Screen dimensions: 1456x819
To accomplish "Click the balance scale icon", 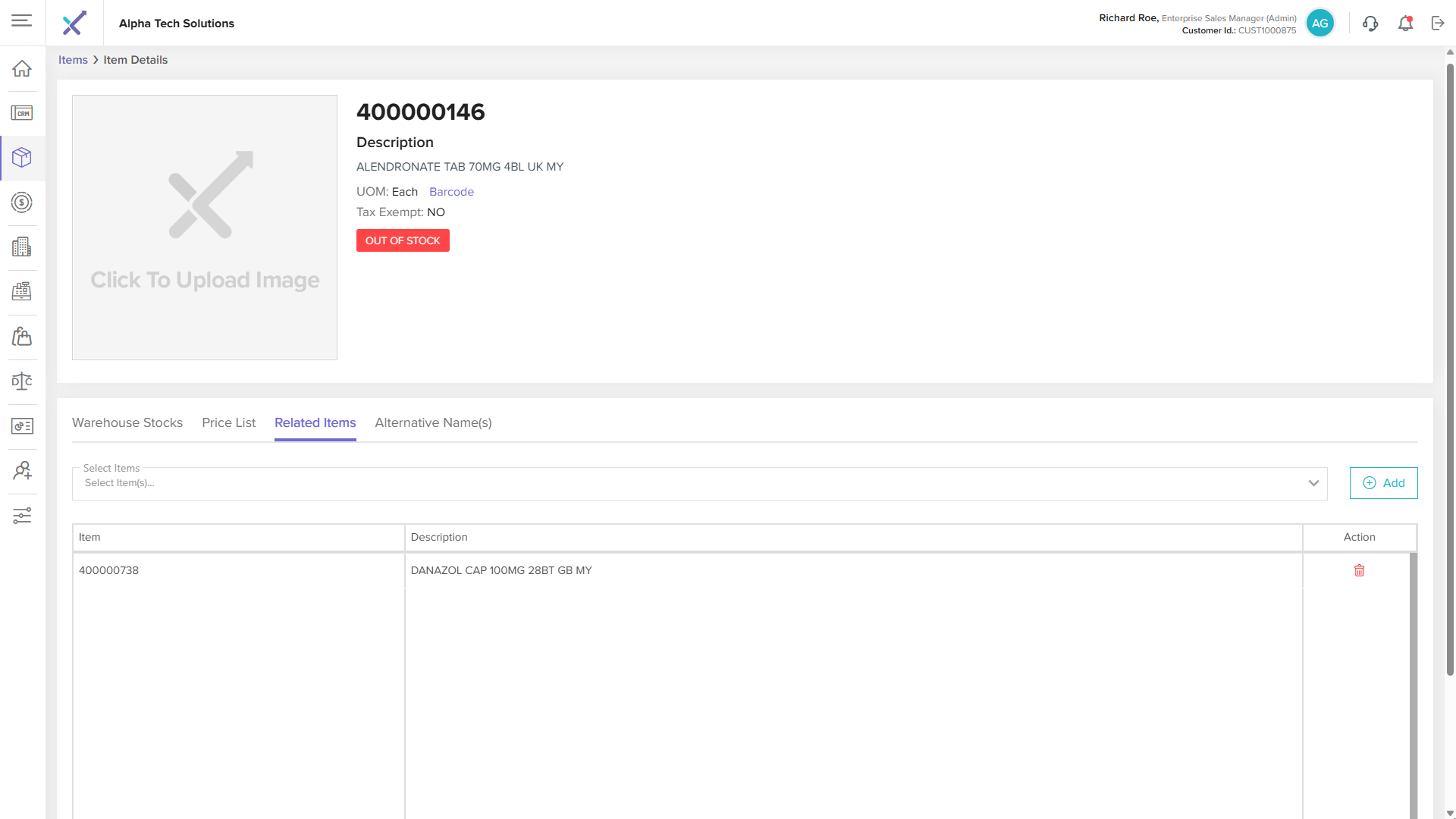I will click(22, 381).
